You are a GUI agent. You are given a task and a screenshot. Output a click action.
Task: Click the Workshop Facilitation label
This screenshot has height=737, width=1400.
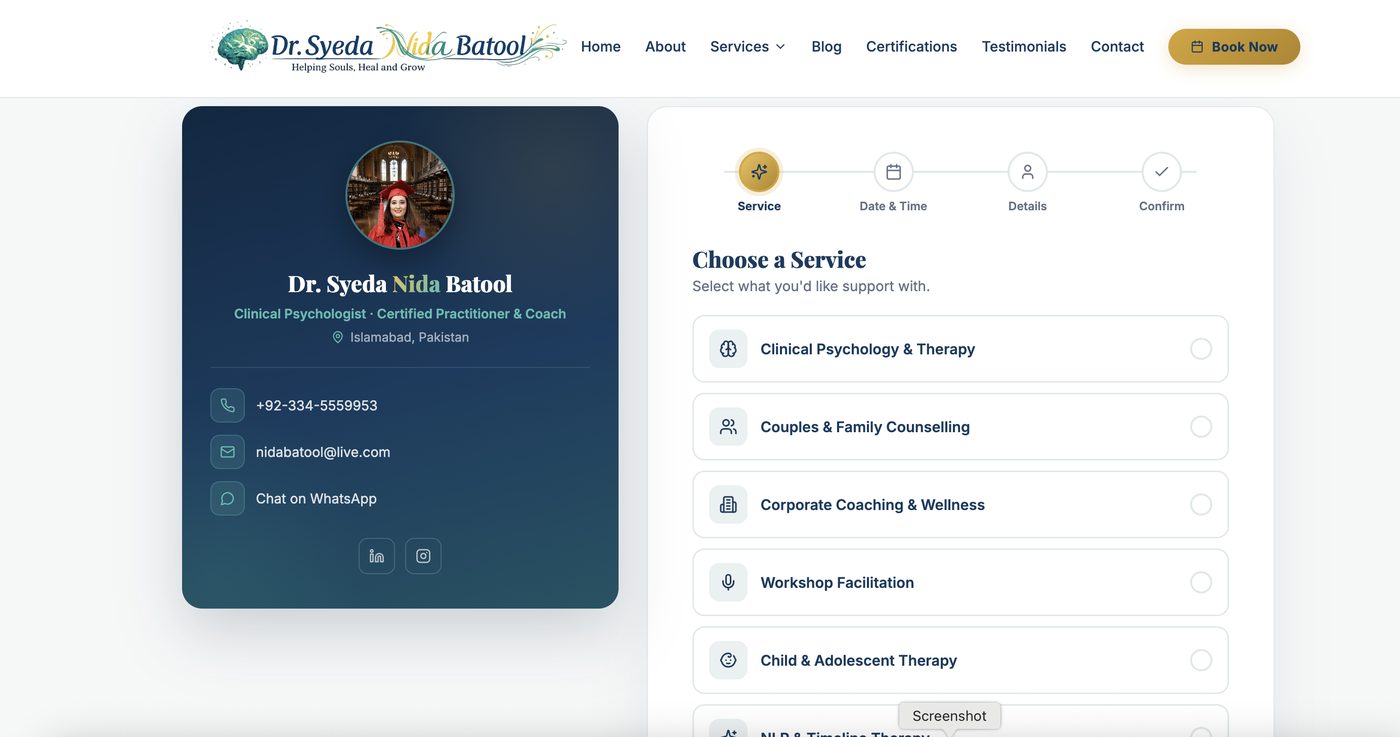point(837,582)
